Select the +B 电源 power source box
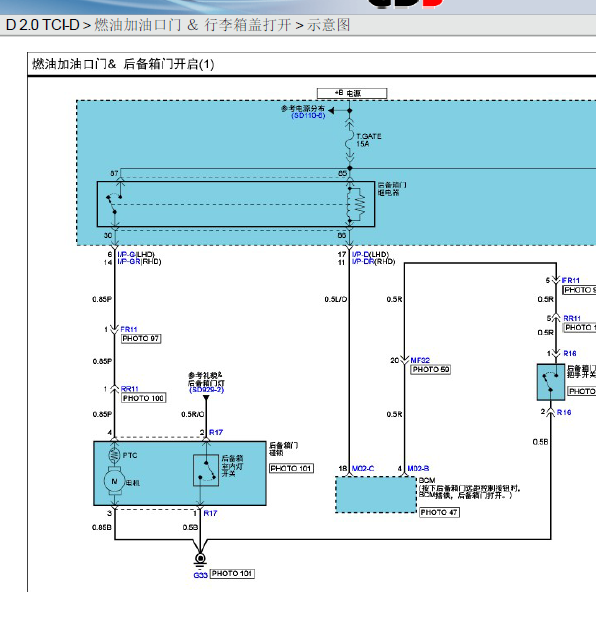Image resolution: width=596 pixels, height=638 pixels. 352,93
